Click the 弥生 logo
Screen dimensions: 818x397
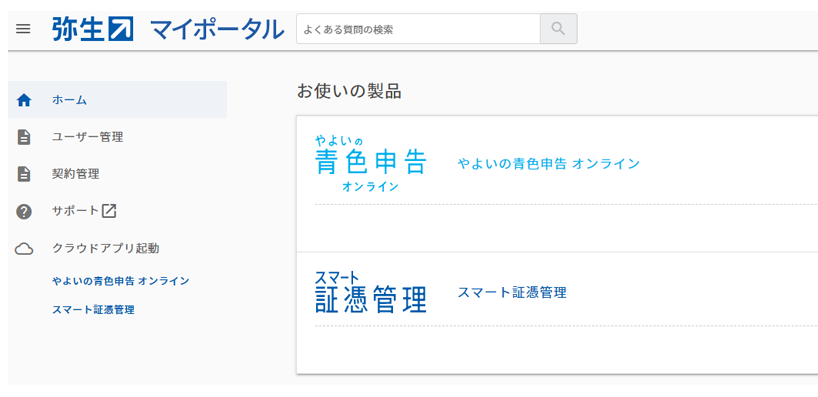[x=93, y=29]
